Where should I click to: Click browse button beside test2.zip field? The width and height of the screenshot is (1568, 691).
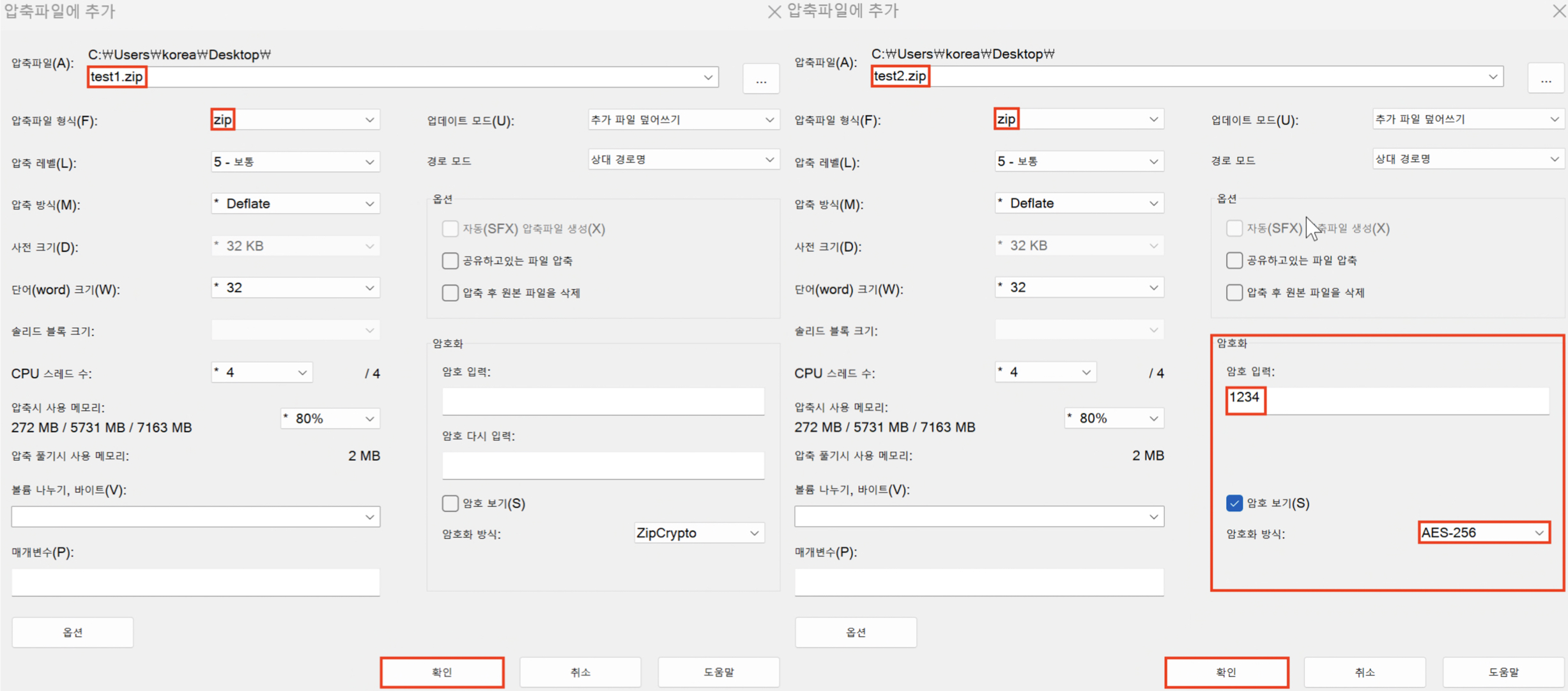coord(1545,79)
